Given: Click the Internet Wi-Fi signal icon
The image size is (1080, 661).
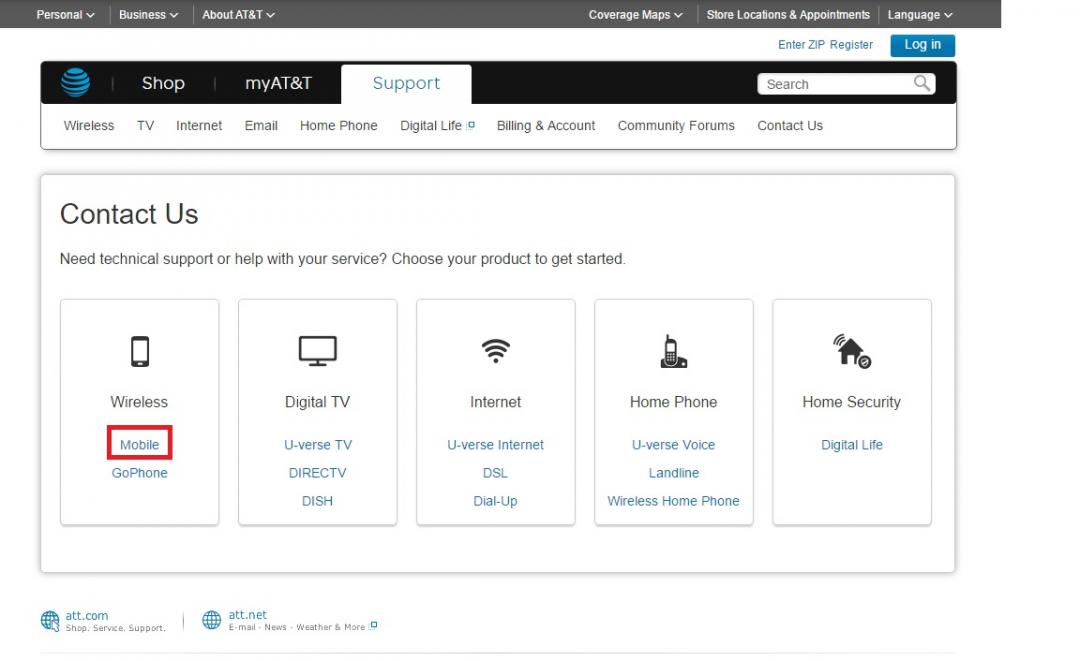Looking at the screenshot, I should (x=495, y=351).
